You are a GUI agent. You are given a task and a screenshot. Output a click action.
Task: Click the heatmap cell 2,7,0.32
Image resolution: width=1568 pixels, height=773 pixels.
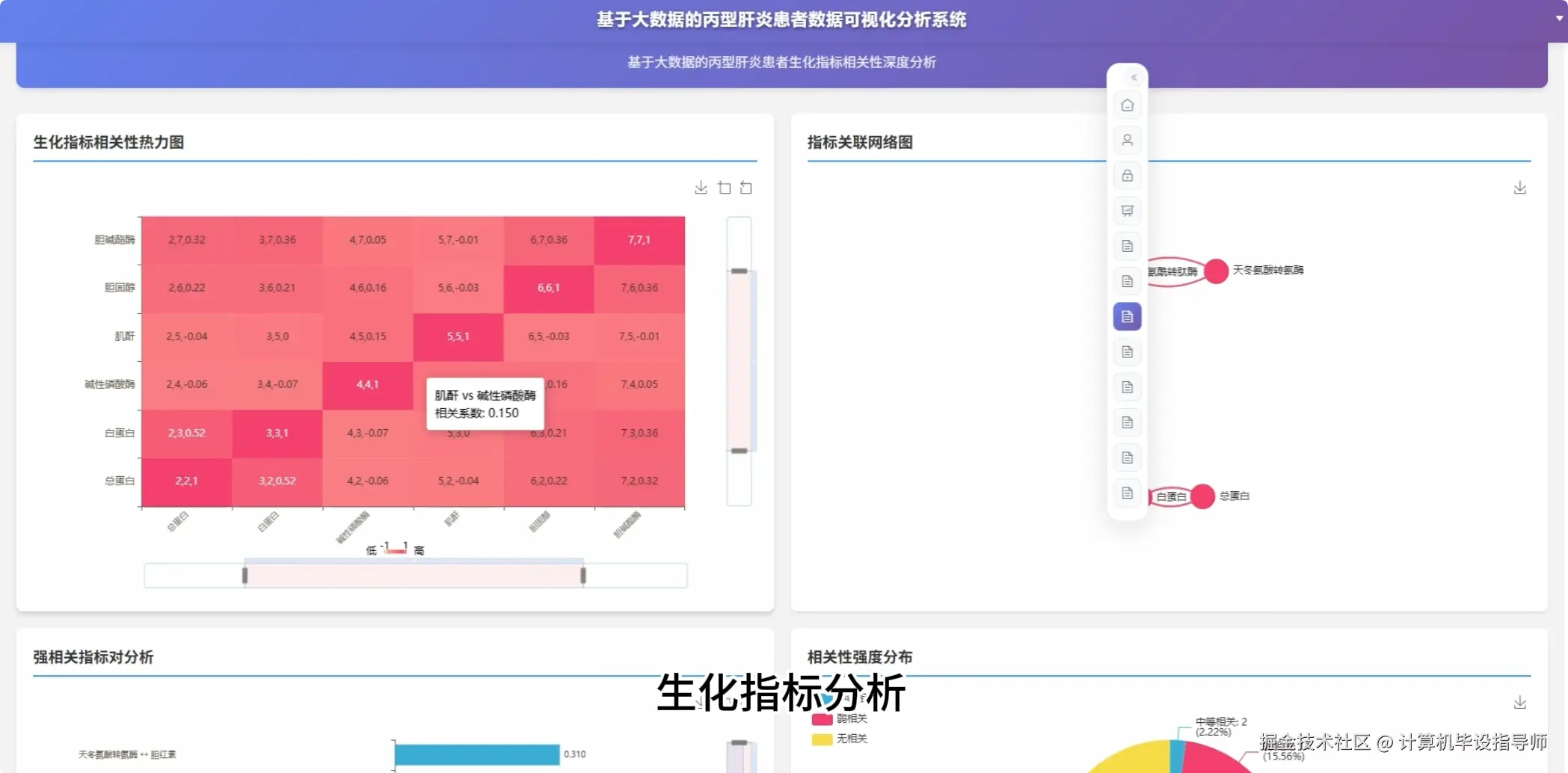click(x=186, y=240)
